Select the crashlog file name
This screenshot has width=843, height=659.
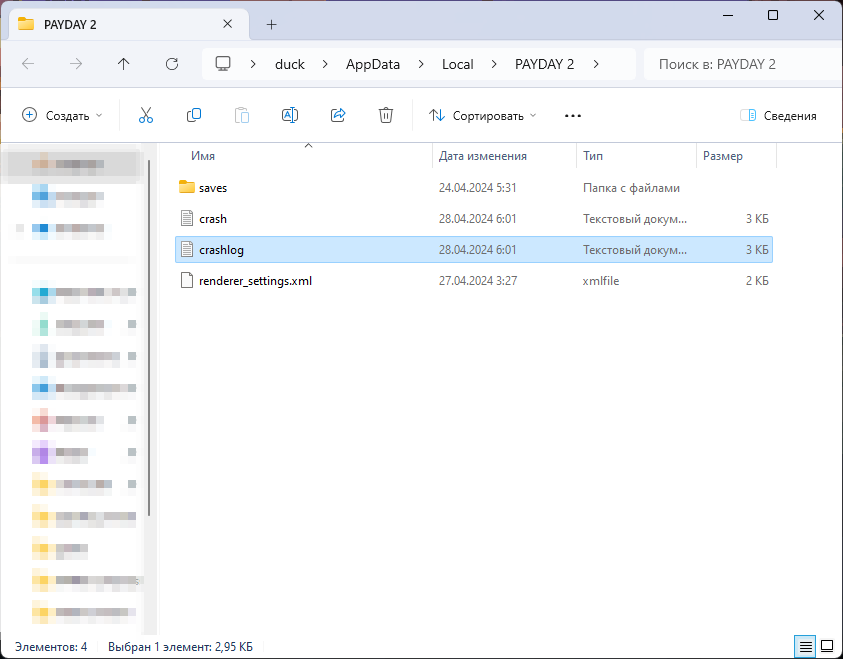pyautogui.click(x=222, y=250)
